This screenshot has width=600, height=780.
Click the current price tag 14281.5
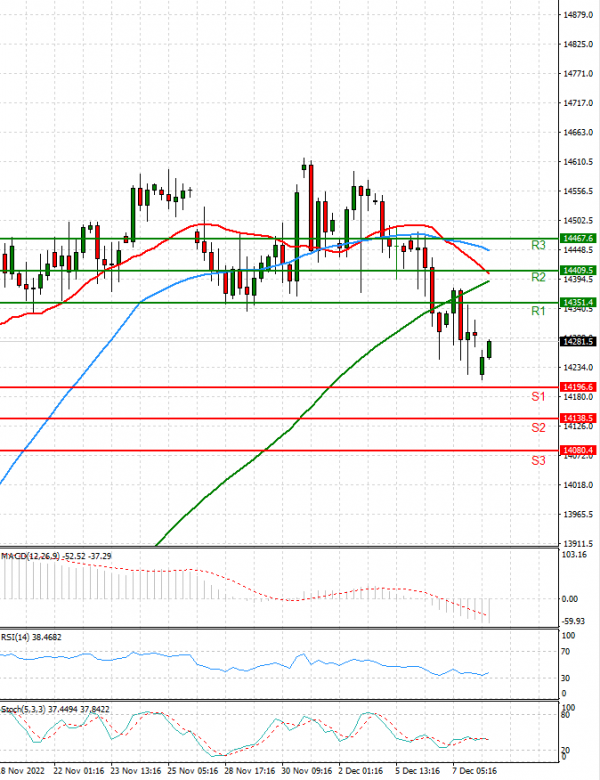tap(579, 341)
